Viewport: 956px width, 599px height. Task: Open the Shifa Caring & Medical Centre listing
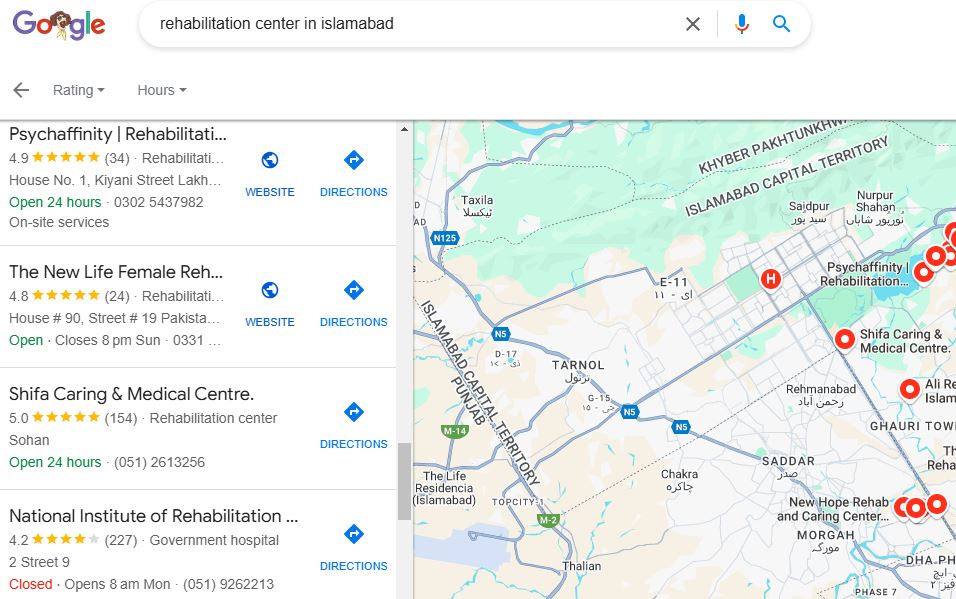pyautogui.click(x=131, y=394)
